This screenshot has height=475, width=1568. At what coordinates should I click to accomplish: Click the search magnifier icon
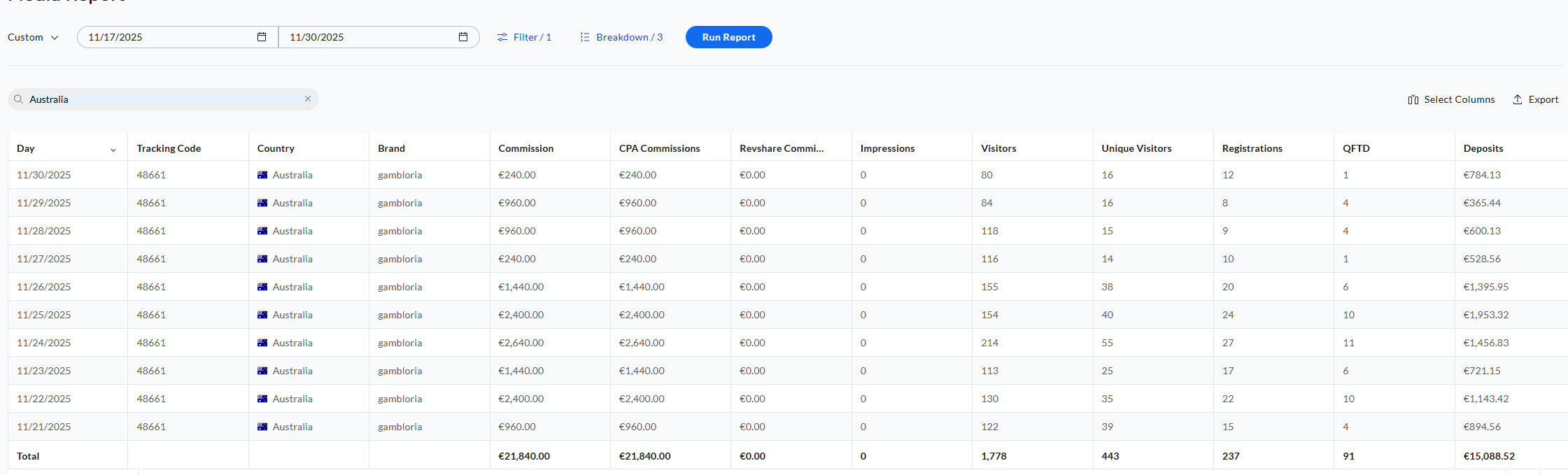[19, 99]
